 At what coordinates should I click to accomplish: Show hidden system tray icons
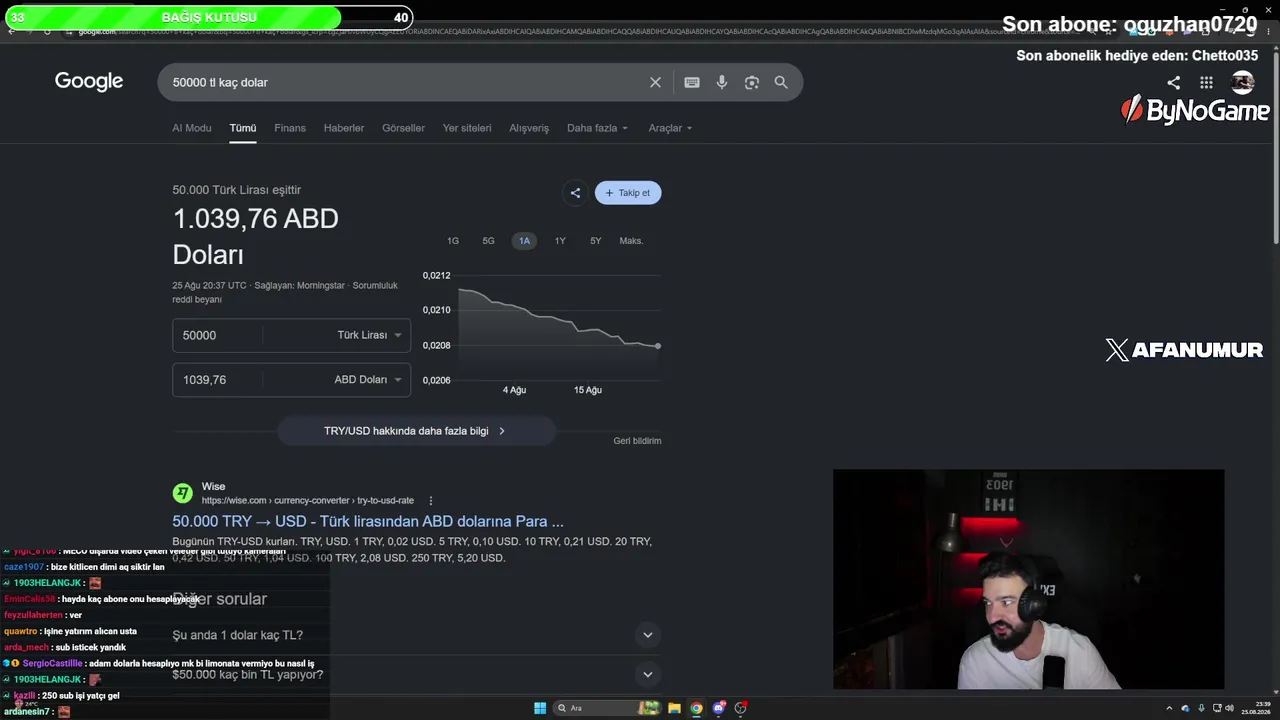click(x=1169, y=708)
